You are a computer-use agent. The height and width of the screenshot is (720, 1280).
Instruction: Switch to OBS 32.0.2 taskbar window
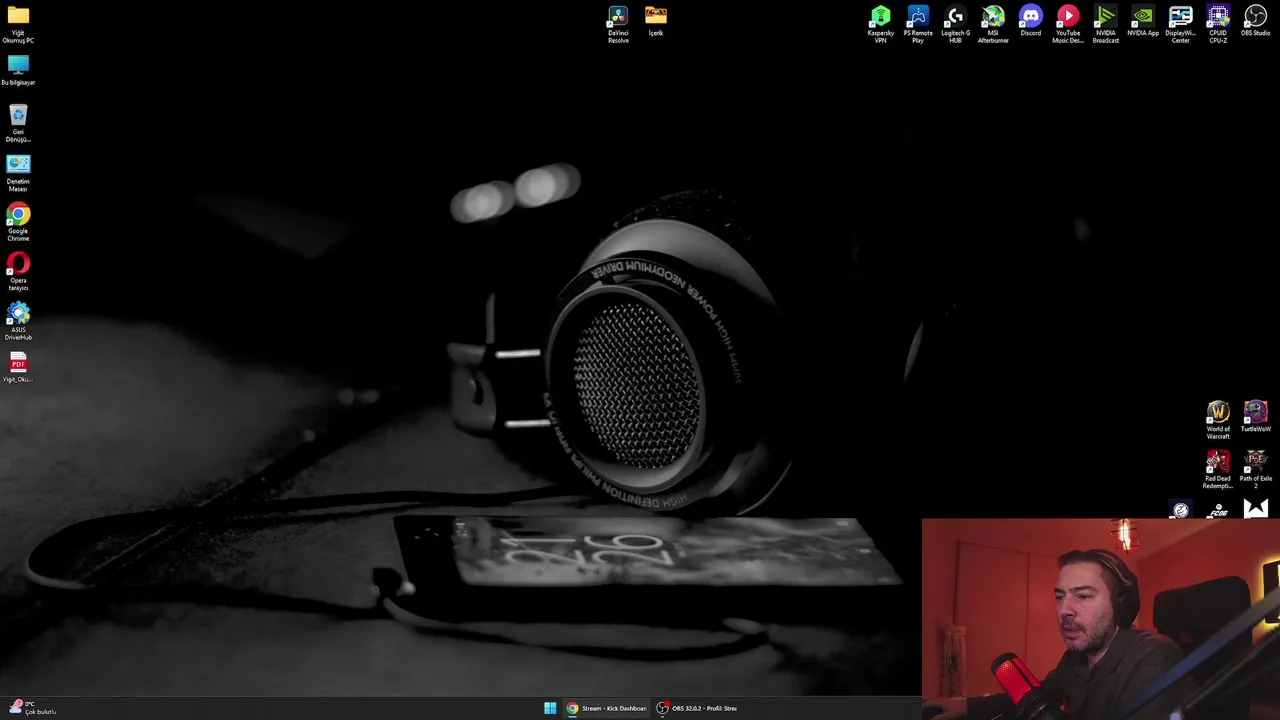pyautogui.click(x=697, y=708)
